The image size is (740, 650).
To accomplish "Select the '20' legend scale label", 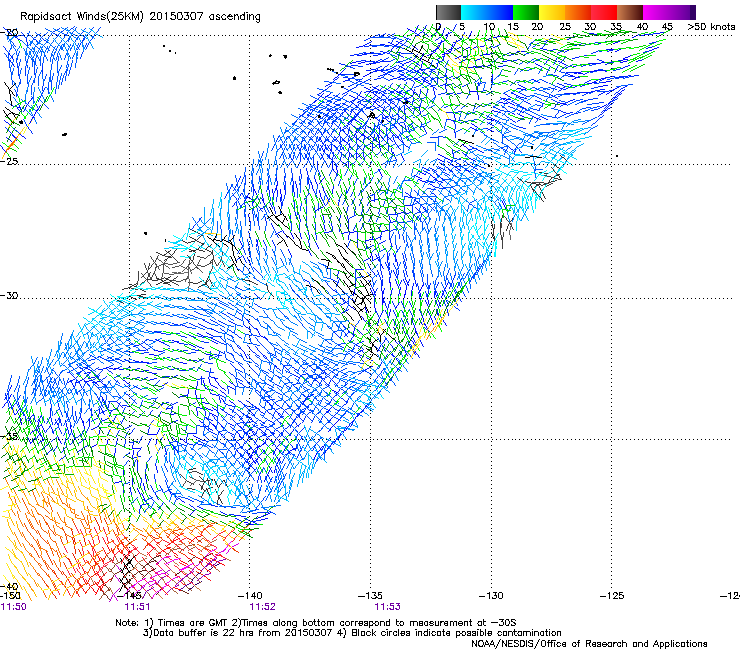I will pos(537,26).
